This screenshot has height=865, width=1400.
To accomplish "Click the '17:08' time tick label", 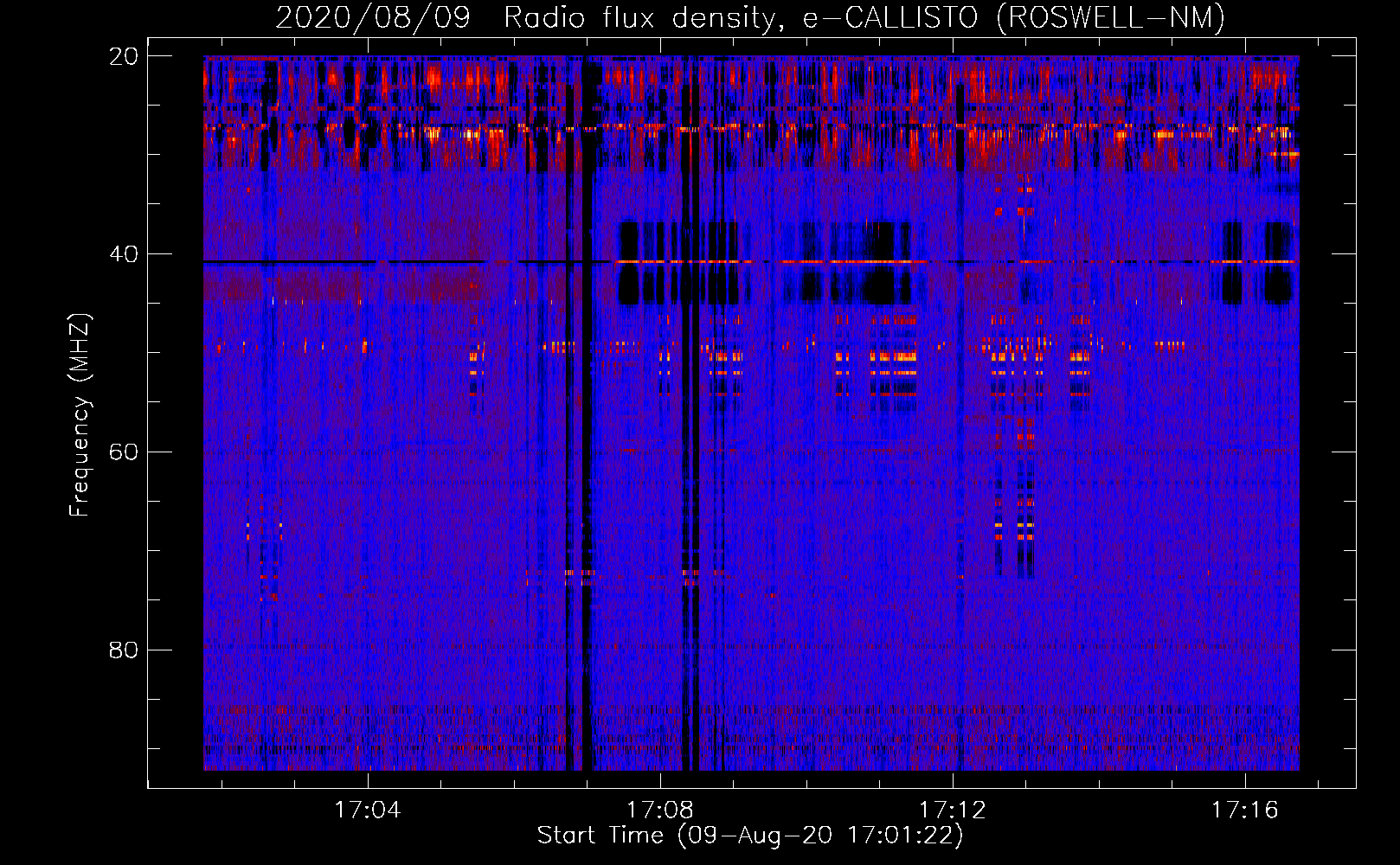I will click(x=660, y=811).
